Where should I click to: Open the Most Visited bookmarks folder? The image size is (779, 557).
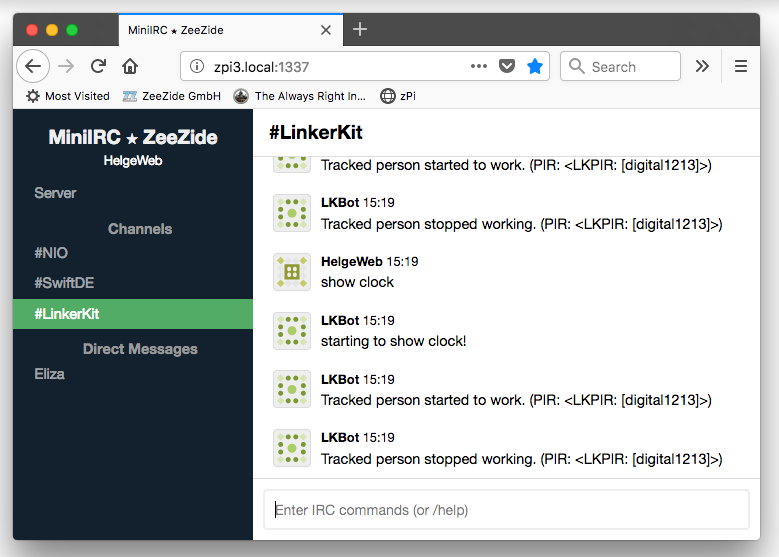tap(68, 96)
